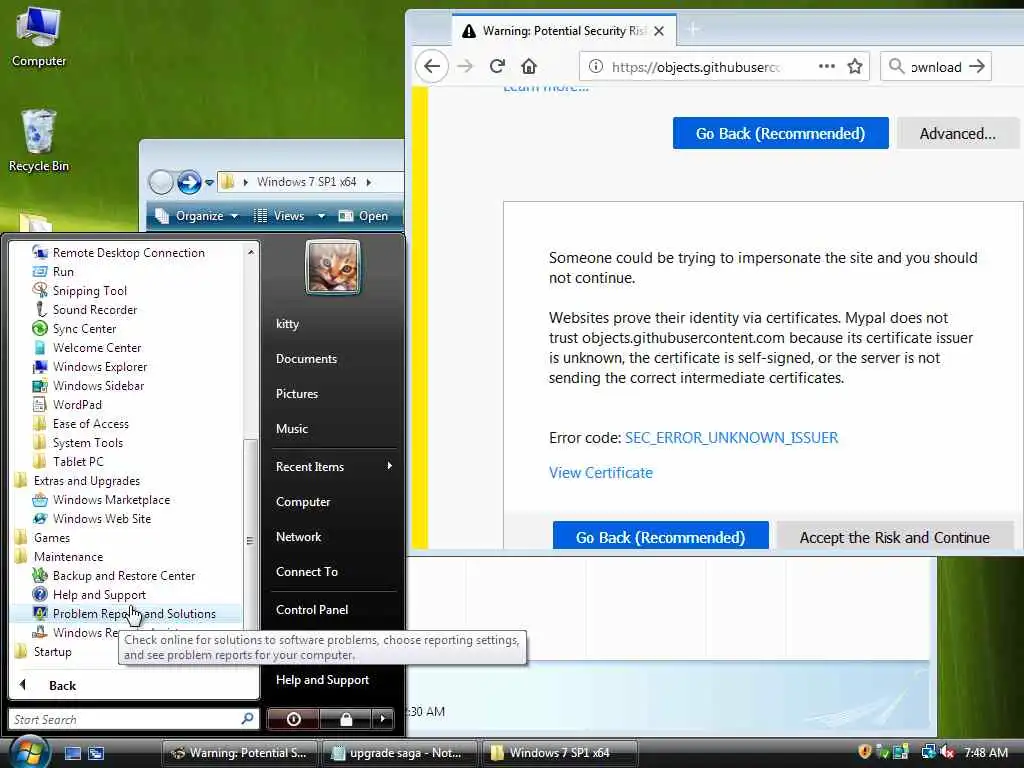
Task: Show Recent Items submenu
Action: pyautogui.click(x=334, y=466)
